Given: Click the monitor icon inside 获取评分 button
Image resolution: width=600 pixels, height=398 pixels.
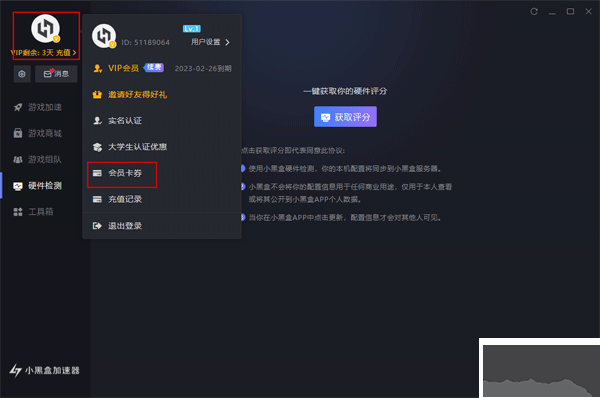Looking at the screenshot, I should 326,117.
